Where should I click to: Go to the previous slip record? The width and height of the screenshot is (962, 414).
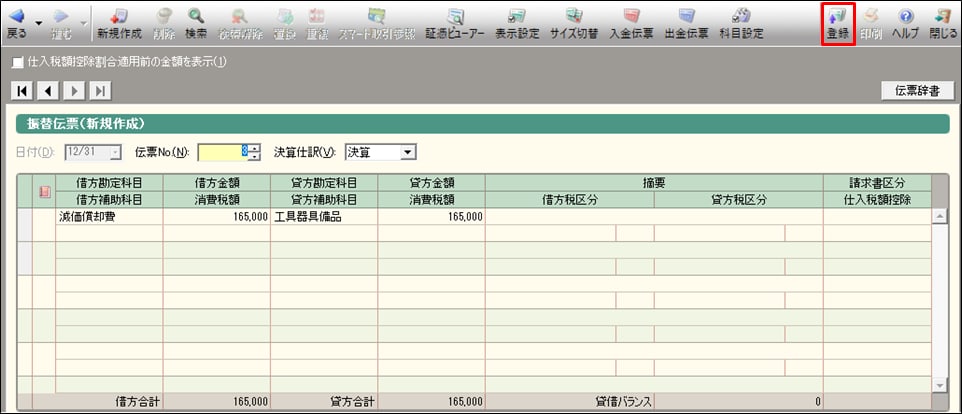[x=48, y=91]
